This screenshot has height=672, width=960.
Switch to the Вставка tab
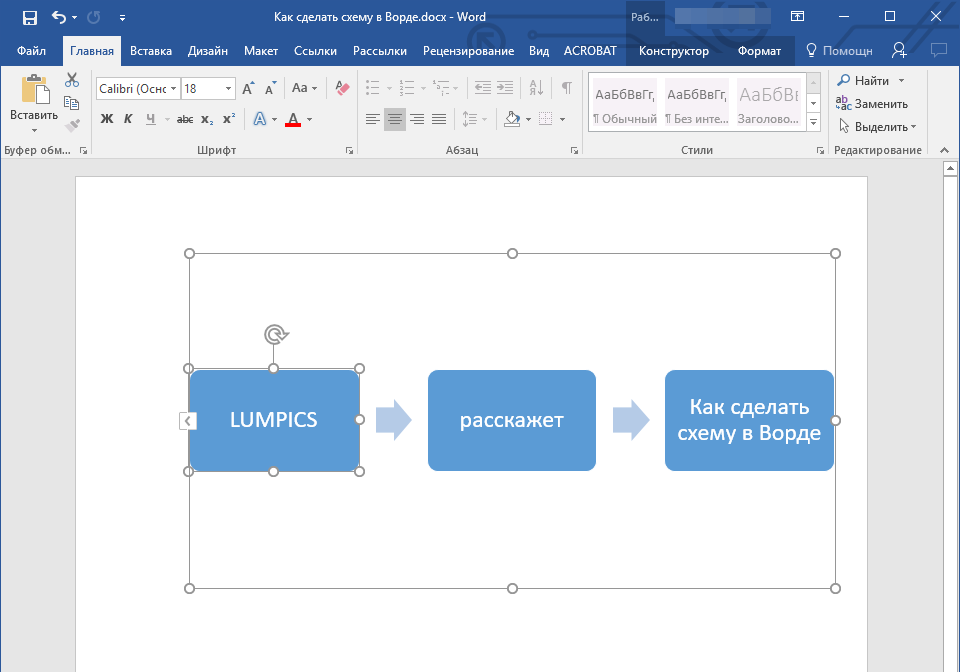(x=151, y=51)
